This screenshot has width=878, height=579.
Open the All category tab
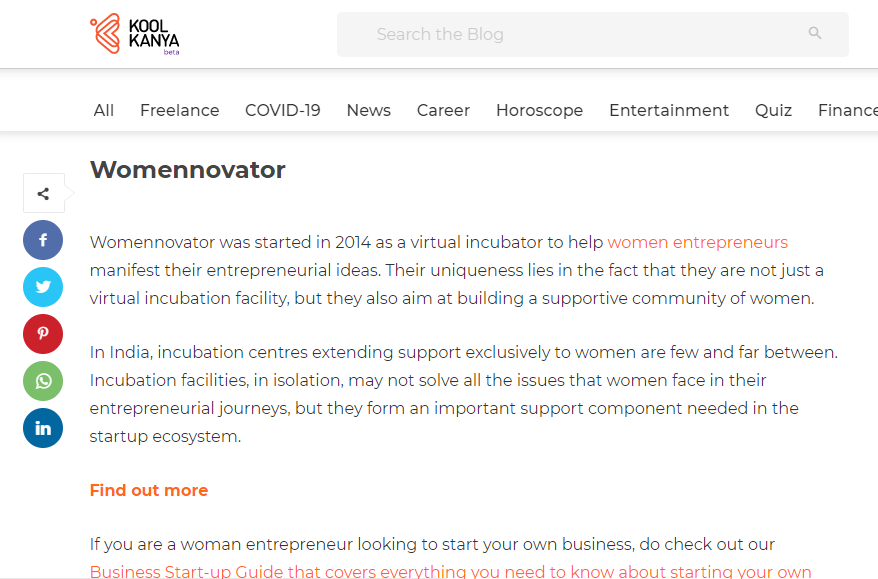click(104, 111)
